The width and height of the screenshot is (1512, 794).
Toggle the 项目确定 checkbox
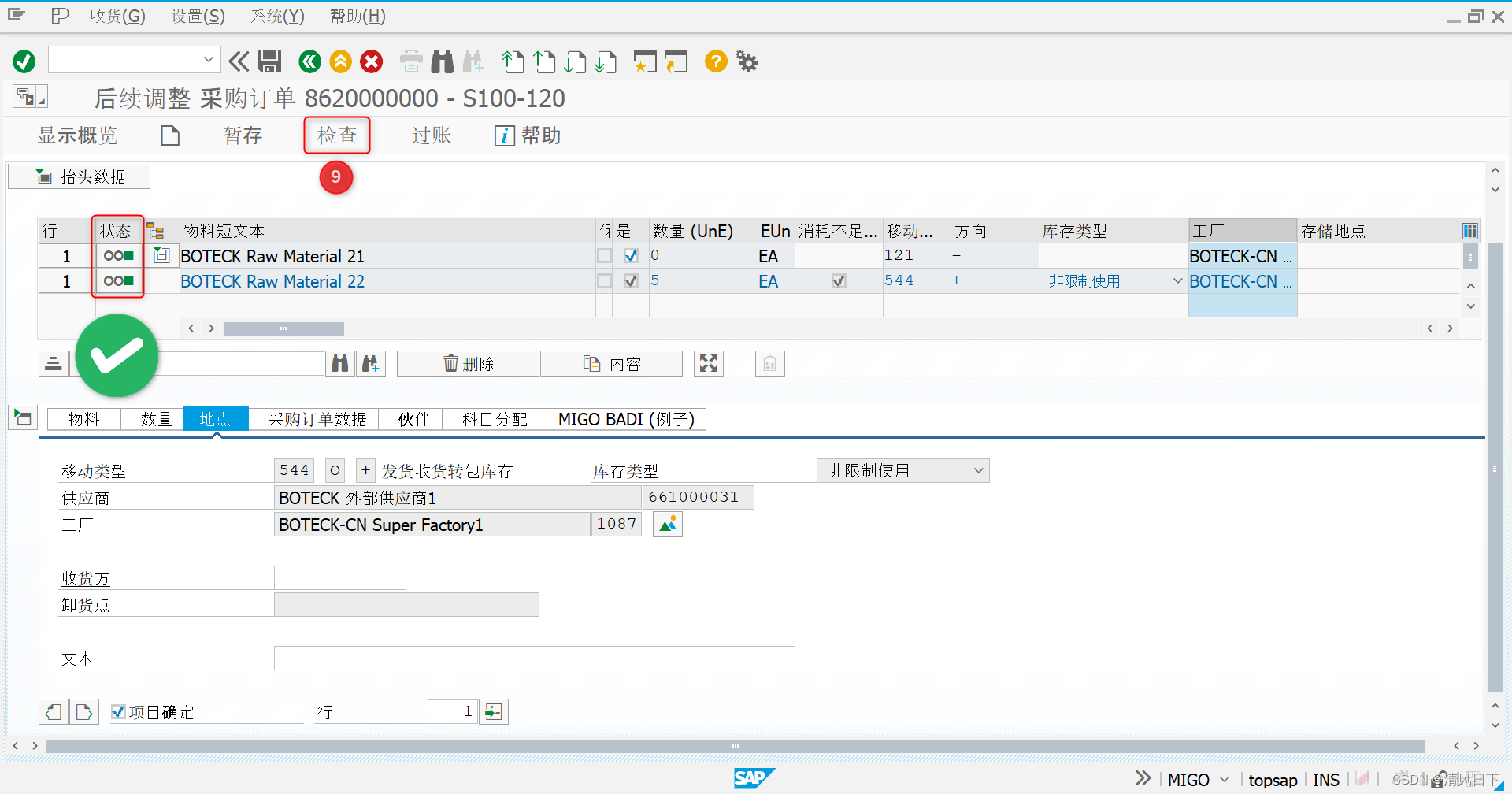(118, 712)
